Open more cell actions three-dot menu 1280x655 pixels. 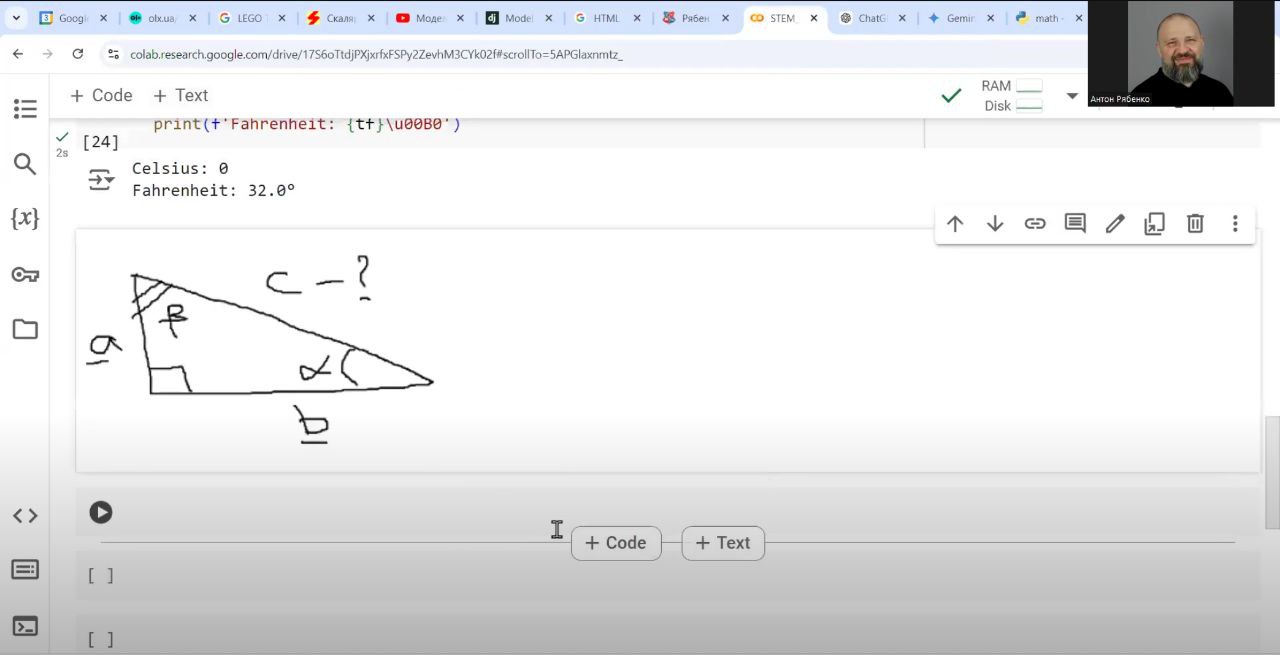coord(1235,224)
